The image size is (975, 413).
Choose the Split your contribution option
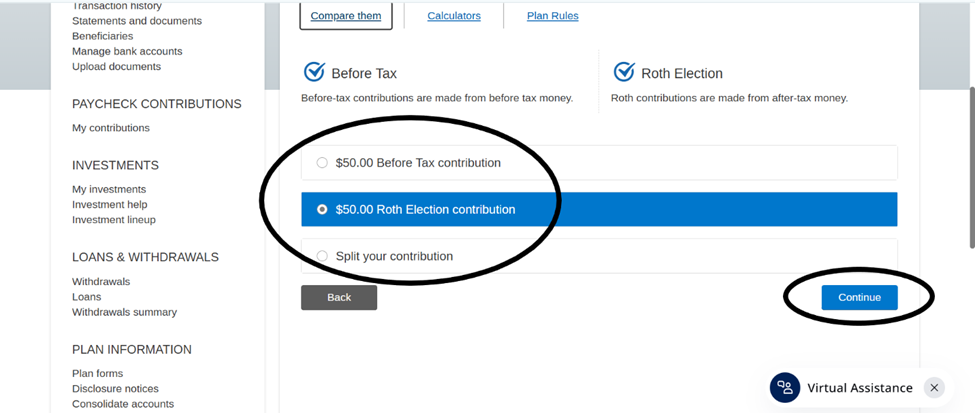[322, 256]
